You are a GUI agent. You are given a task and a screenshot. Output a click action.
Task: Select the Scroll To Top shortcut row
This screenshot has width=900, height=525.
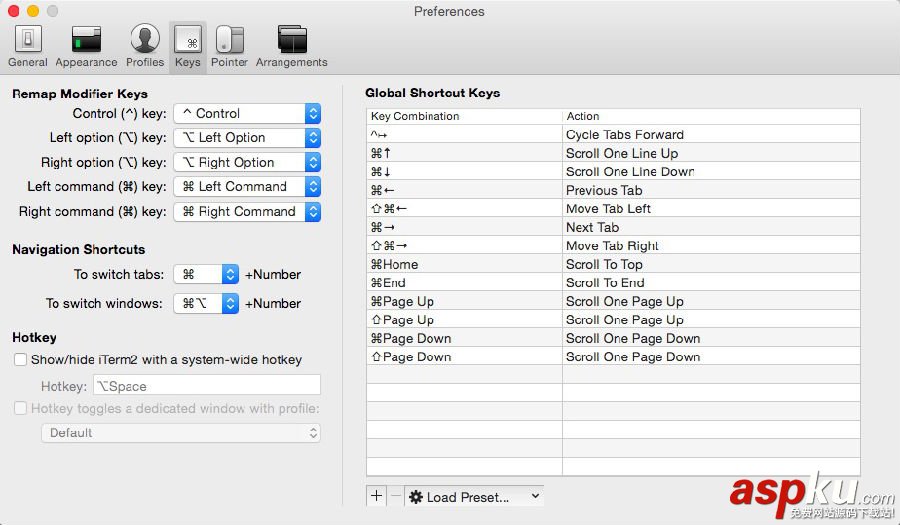613,265
